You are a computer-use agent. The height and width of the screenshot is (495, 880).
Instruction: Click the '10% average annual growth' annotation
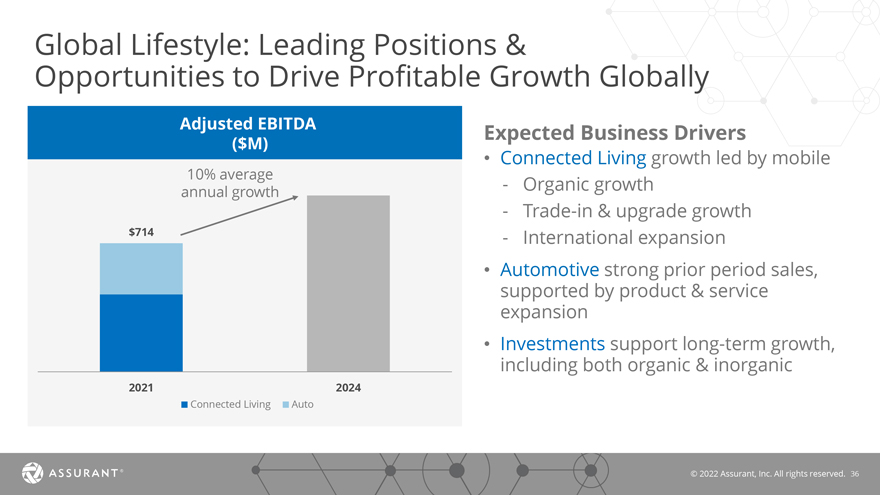click(230, 183)
